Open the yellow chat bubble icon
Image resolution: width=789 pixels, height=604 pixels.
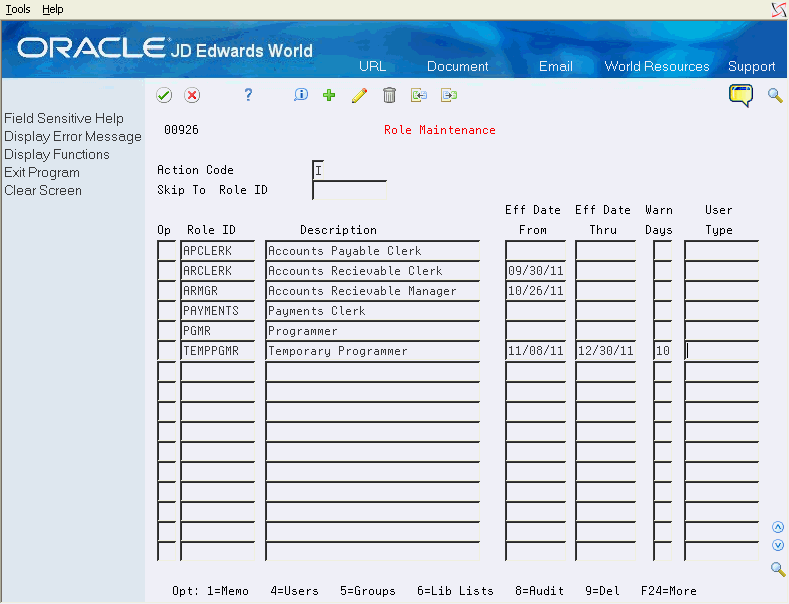pos(741,95)
